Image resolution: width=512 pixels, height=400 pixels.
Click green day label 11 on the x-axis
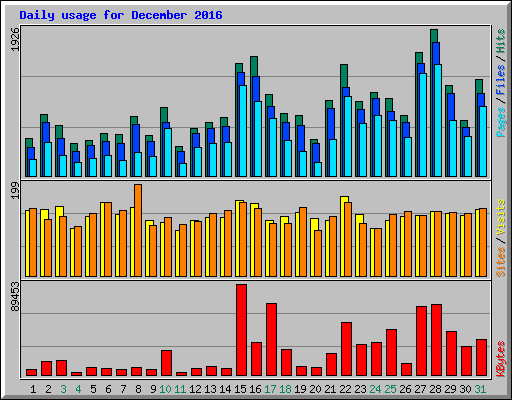point(180,389)
